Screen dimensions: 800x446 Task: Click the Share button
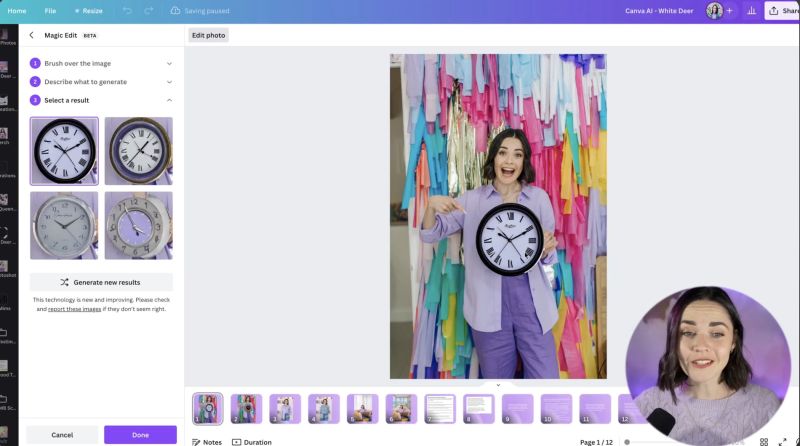782,11
